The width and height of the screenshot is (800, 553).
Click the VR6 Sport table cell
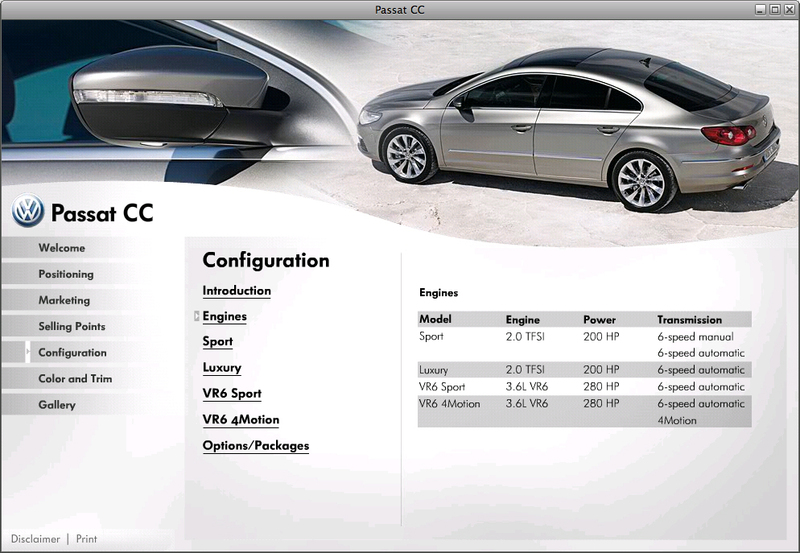tap(442, 387)
